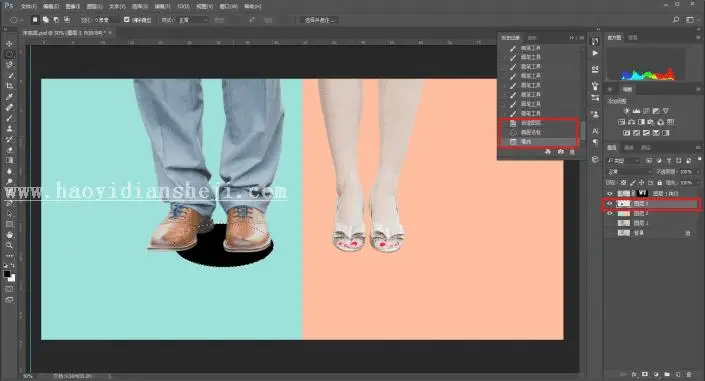Select the Eyedropper tool

click(x=9, y=97)
